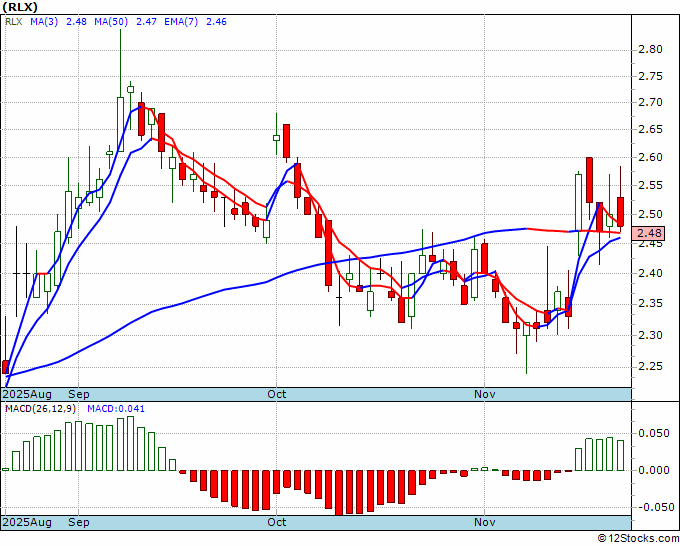Click the 2.60 price axis label
Viewport: 680px width, 546px height.
point(651,157)
